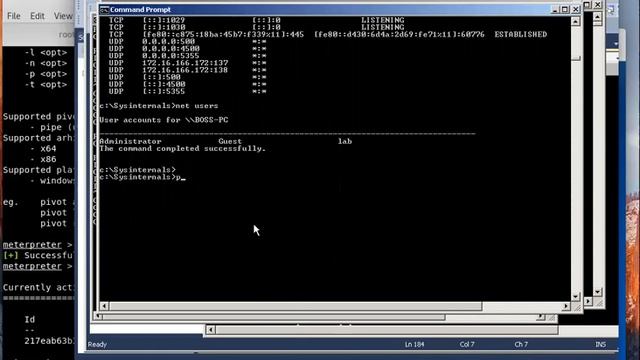Restore the window behind Command Prompt
This screenshot has height=360, width=640.
(x=587, y=4)
